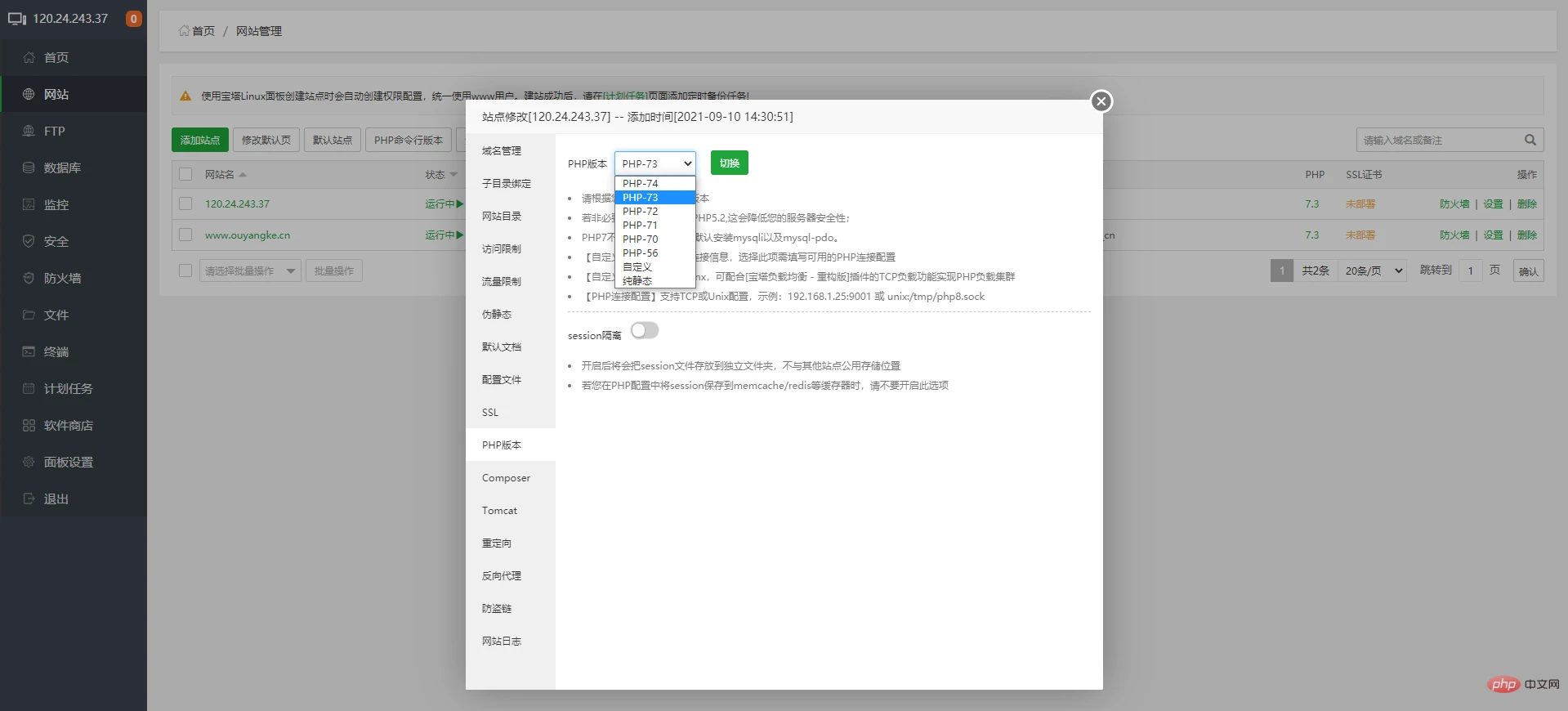Open the SSL tab in the dialog
The image size is (1568, 711).
511,412
